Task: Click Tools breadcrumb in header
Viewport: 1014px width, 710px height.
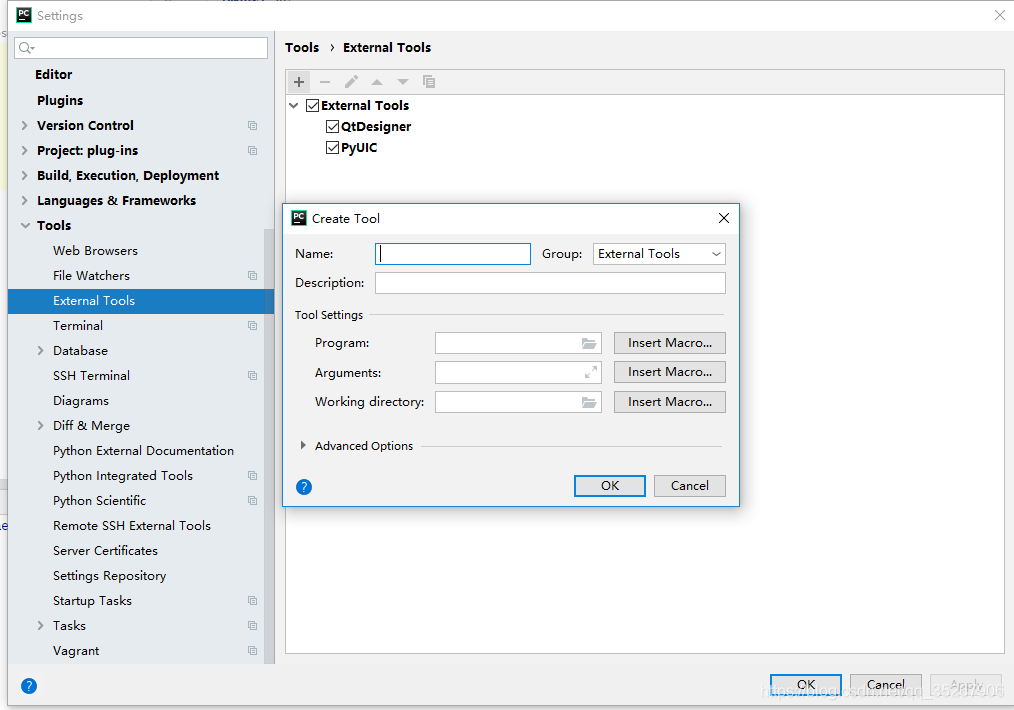Action: click(302, 47)
